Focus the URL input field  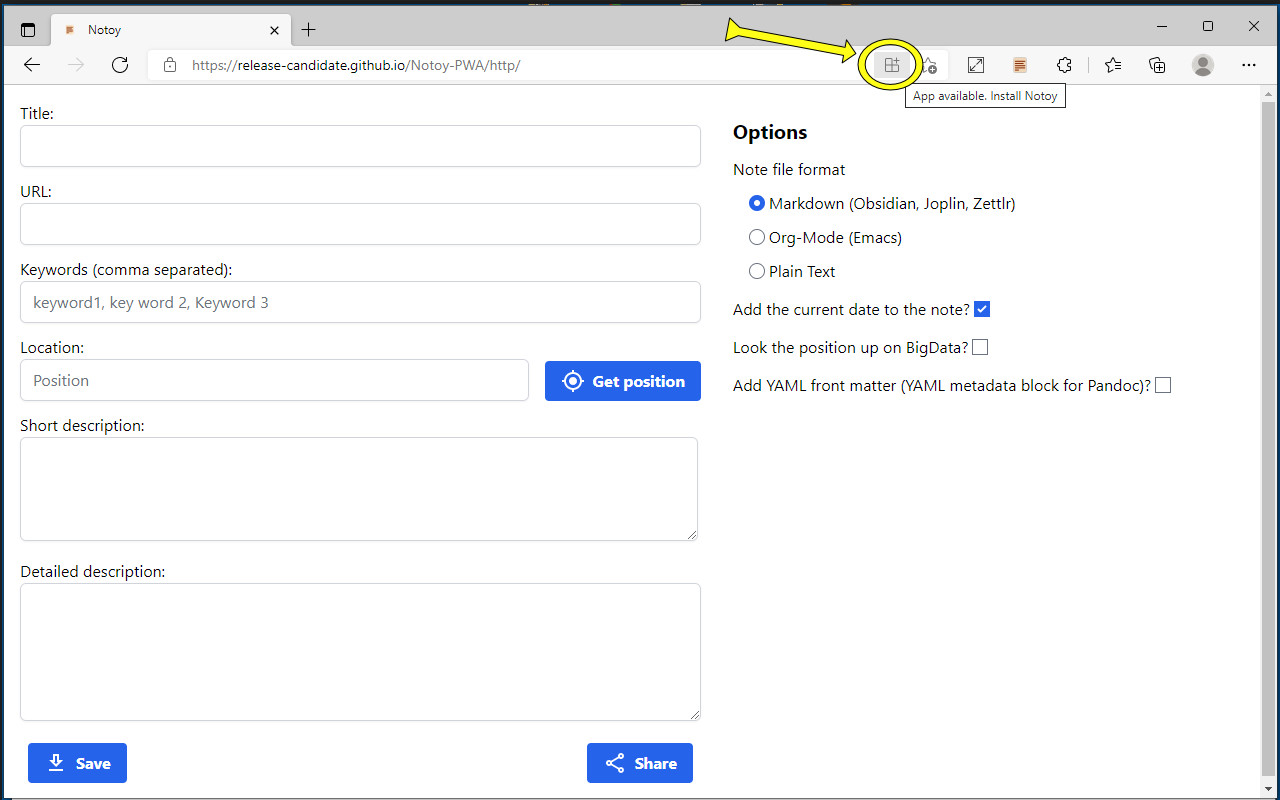360,224
